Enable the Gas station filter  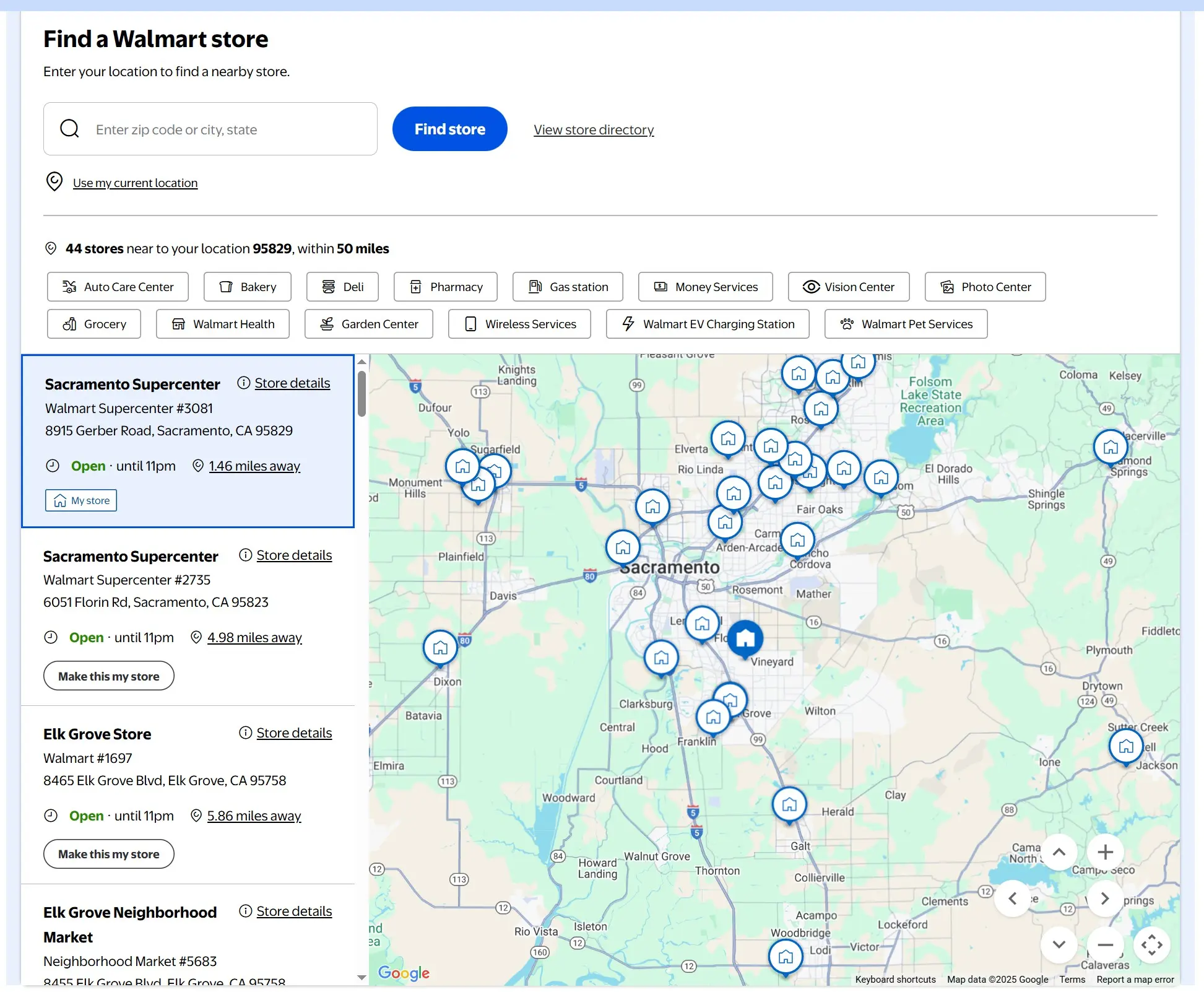point(567,287)
